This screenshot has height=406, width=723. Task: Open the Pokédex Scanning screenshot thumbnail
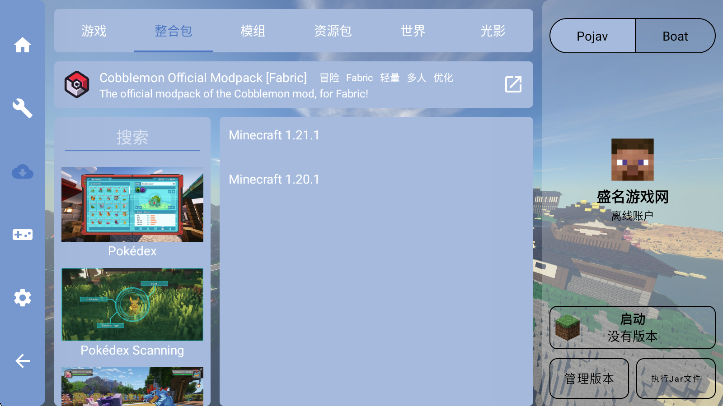(132, 304)
